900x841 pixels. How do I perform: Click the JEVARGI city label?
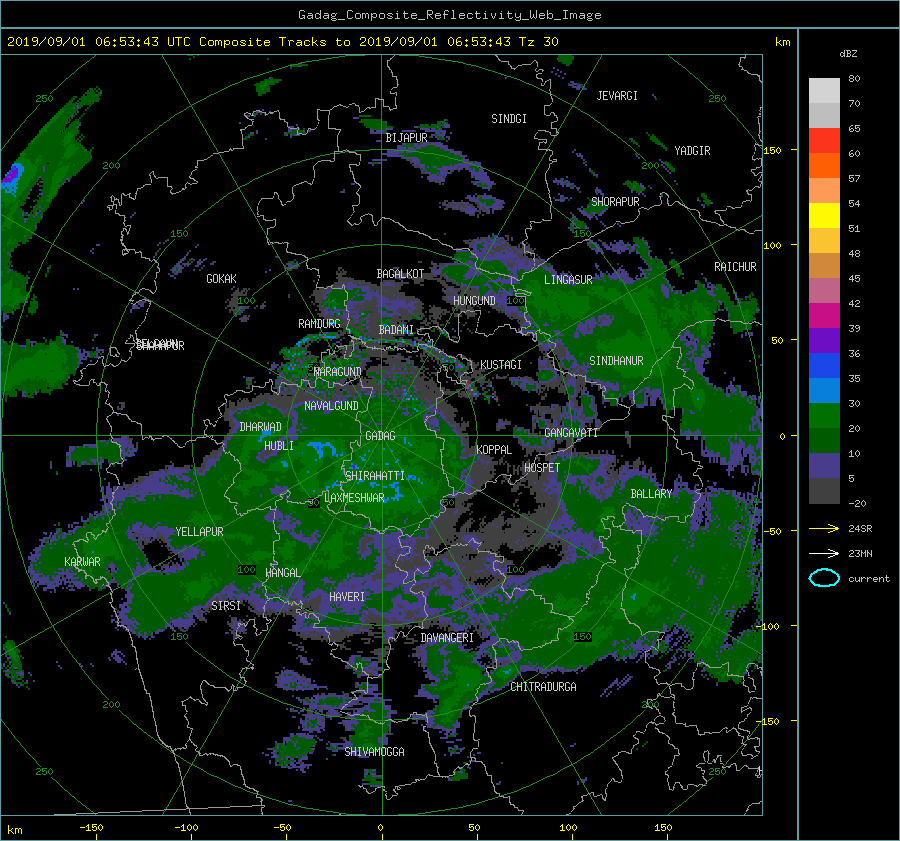coord(617,96)
